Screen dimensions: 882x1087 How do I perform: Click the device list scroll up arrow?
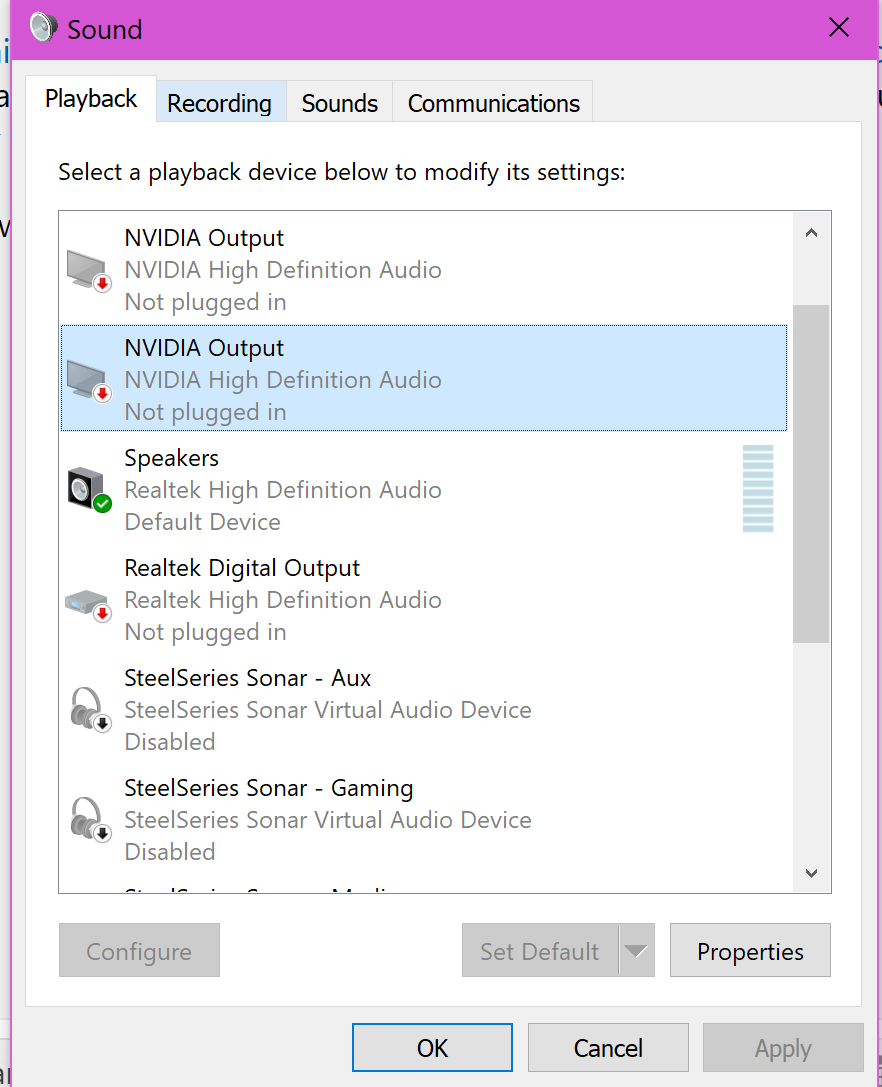(x=811, y=233)
